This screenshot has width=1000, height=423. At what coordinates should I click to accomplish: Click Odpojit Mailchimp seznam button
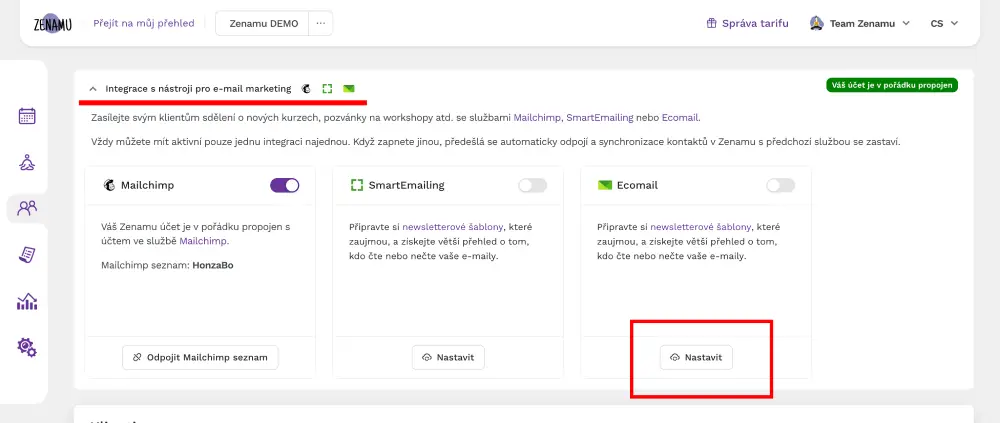pos(200,357)
